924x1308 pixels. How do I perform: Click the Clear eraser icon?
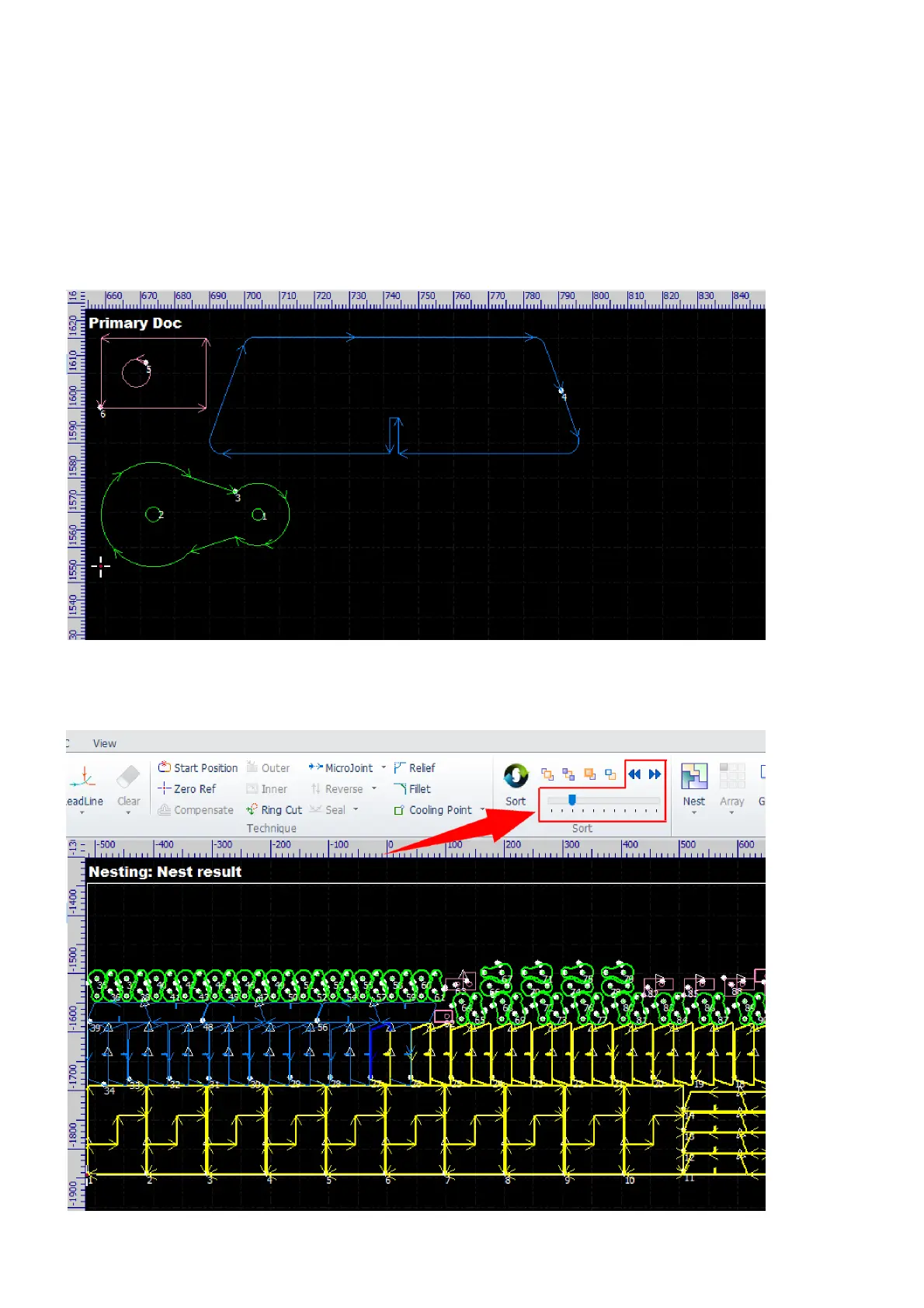click(x=128, y=777)
